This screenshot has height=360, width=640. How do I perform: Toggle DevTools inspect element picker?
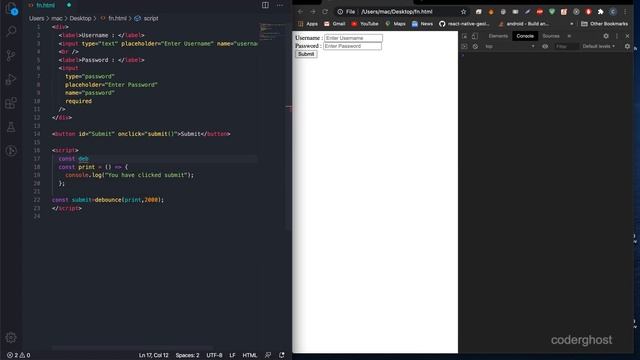[x=464, y=36]
